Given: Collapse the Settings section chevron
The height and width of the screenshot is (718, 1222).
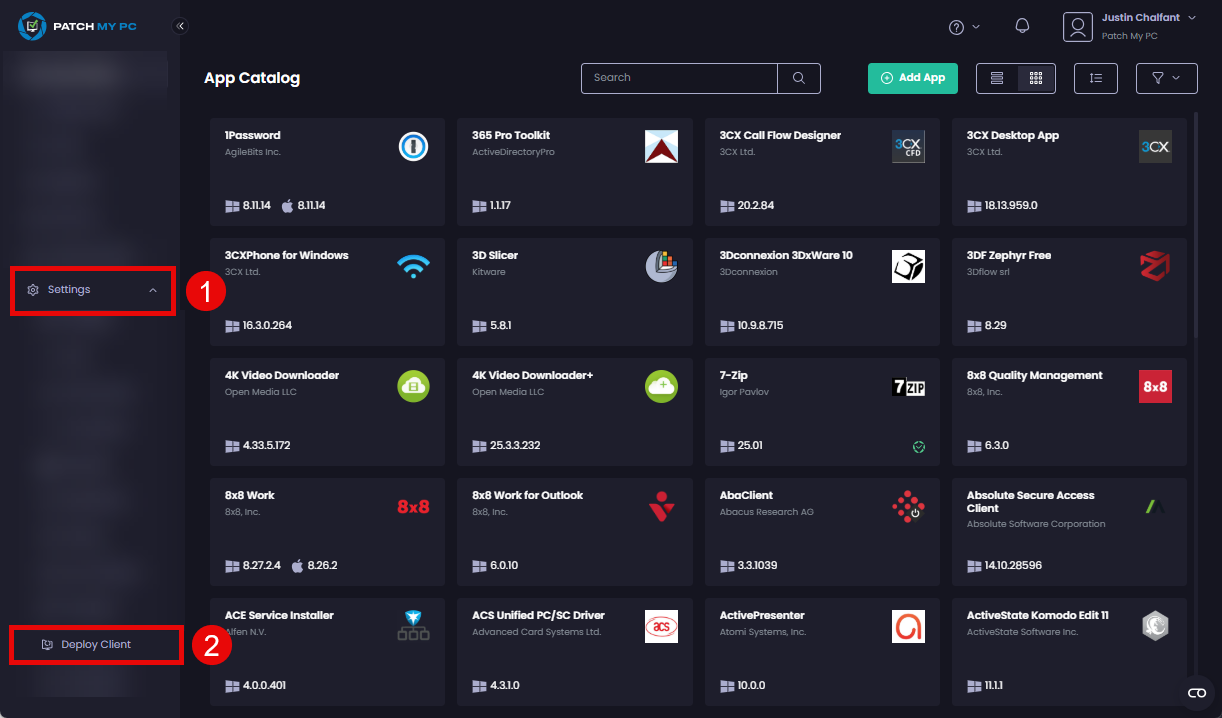Looking at the screenshot, I should pyautogui.click(x=152, y=290).
